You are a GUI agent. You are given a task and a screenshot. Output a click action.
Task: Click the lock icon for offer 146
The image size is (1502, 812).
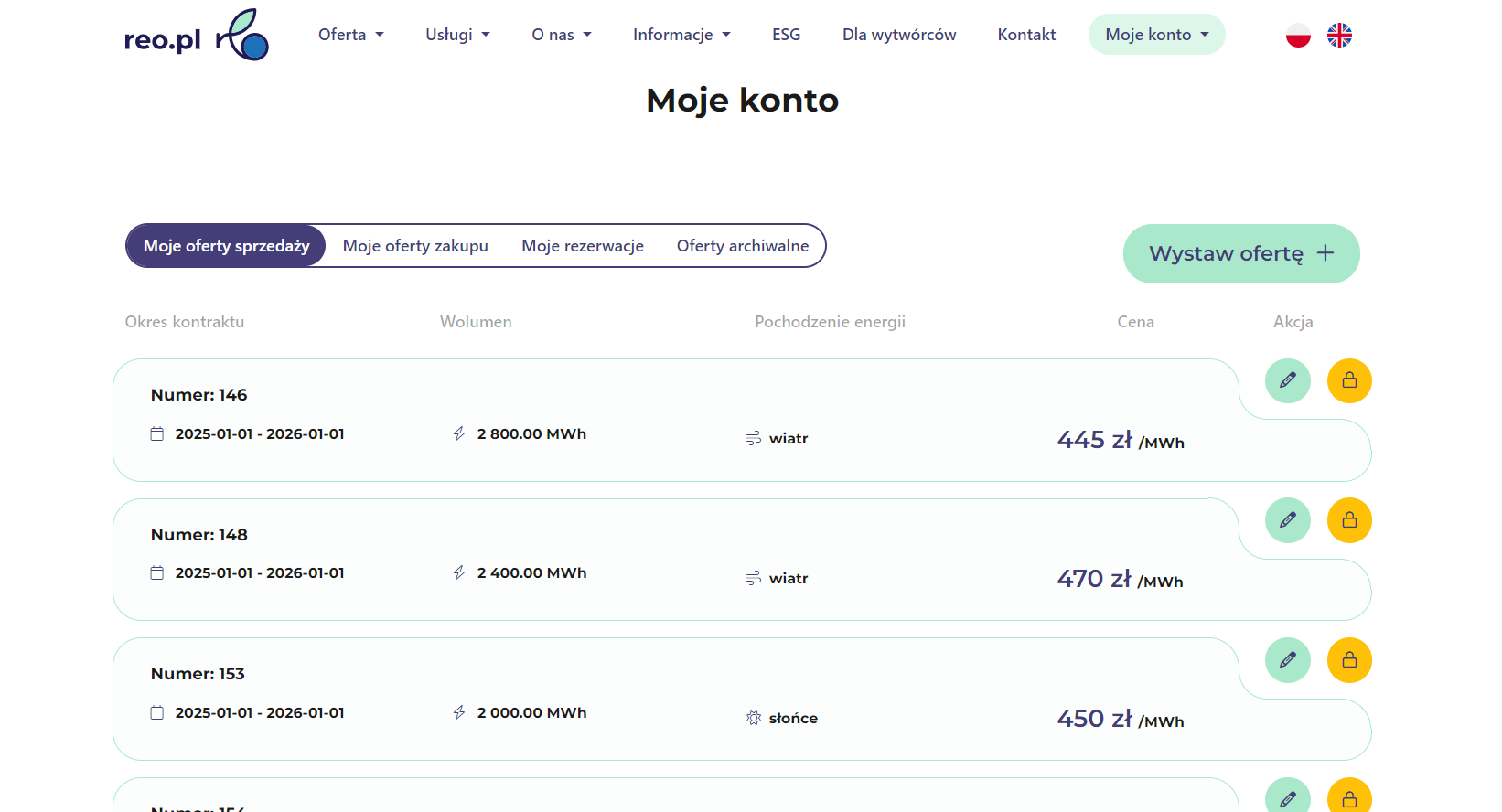click(1349, 380)
